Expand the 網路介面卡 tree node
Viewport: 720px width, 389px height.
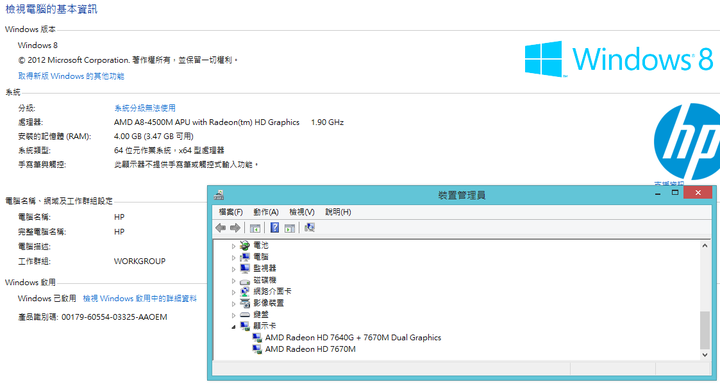233,292
